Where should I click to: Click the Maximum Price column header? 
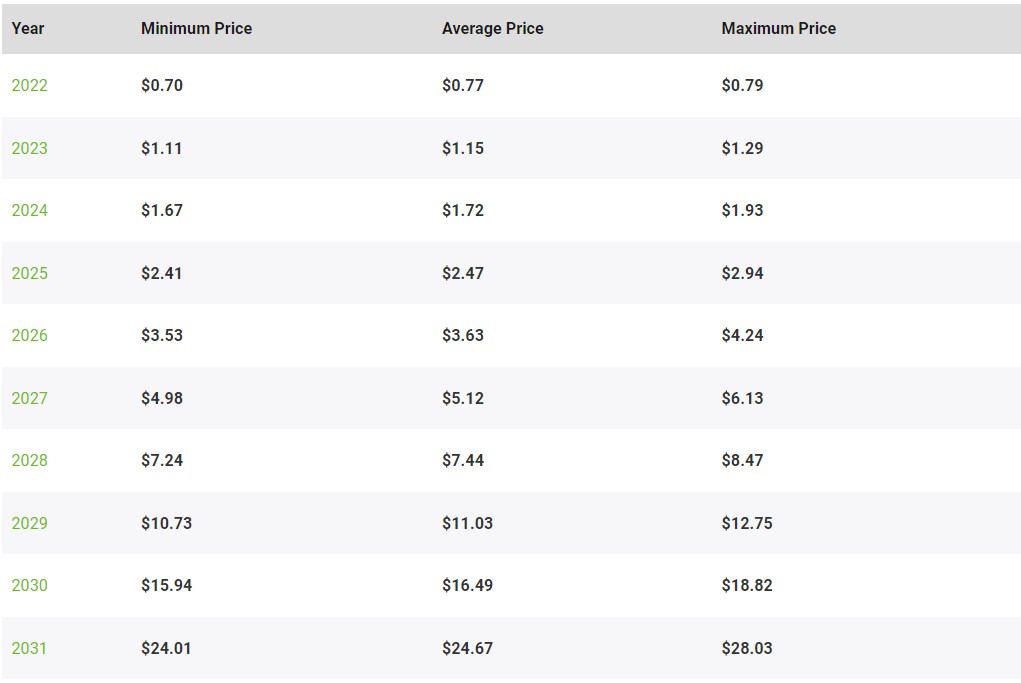[779, 29]
